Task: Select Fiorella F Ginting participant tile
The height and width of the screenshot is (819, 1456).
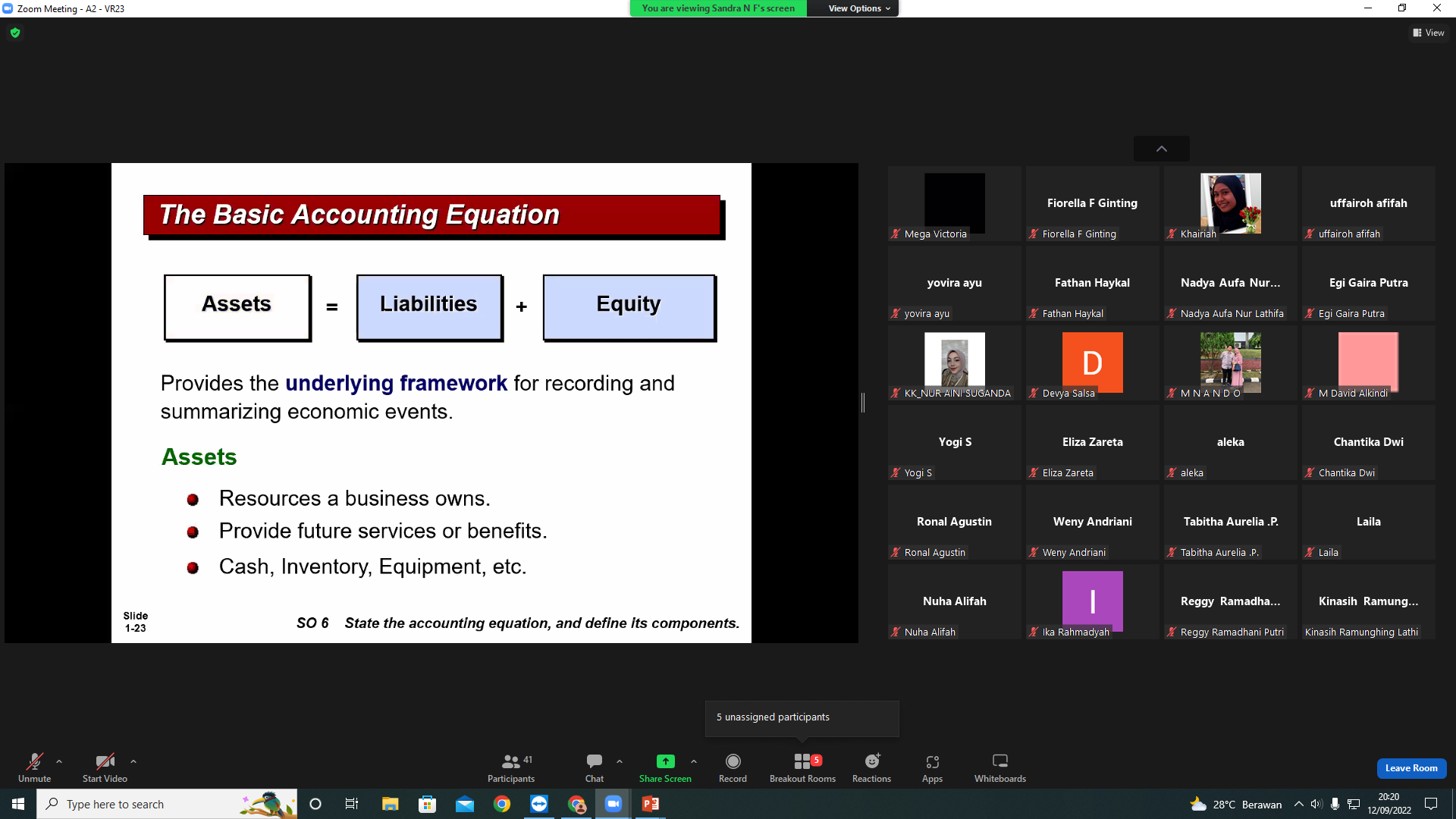Action: 1092,203
